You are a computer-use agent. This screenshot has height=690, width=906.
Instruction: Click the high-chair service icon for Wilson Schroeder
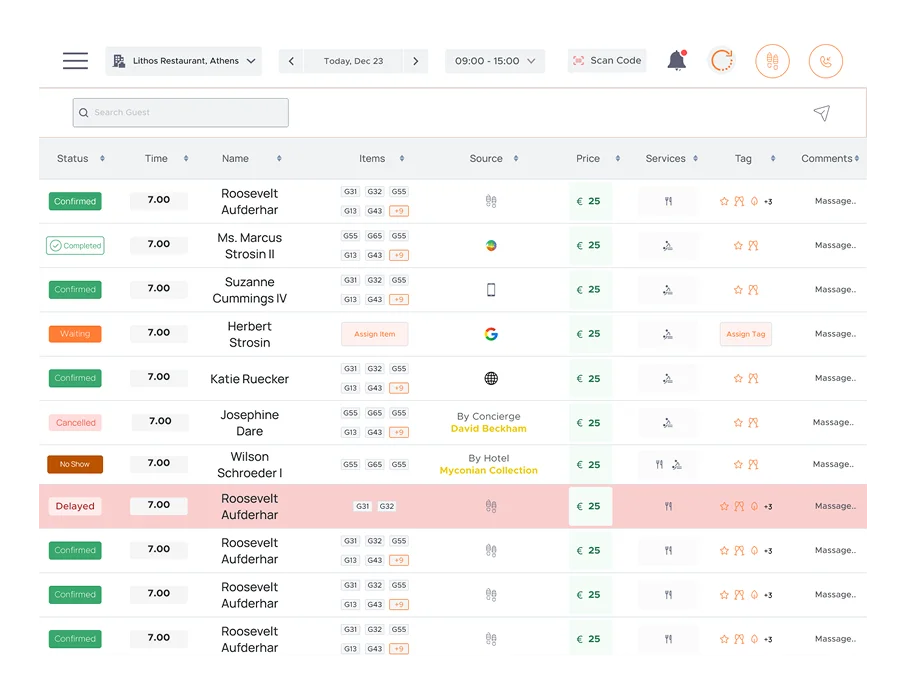pyautogui.click(x=677, y=465)
